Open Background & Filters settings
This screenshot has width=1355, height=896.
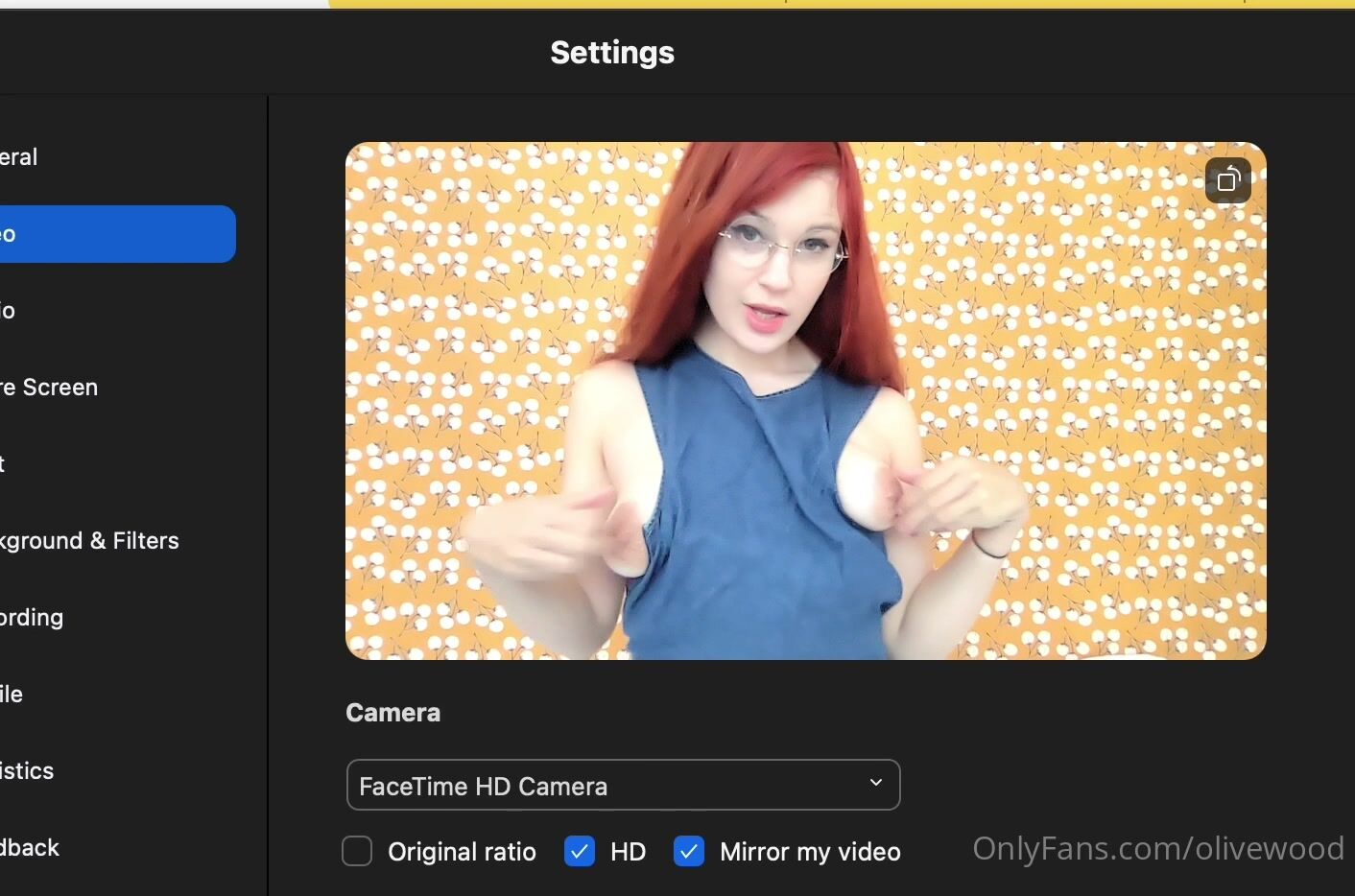point(90,541)
